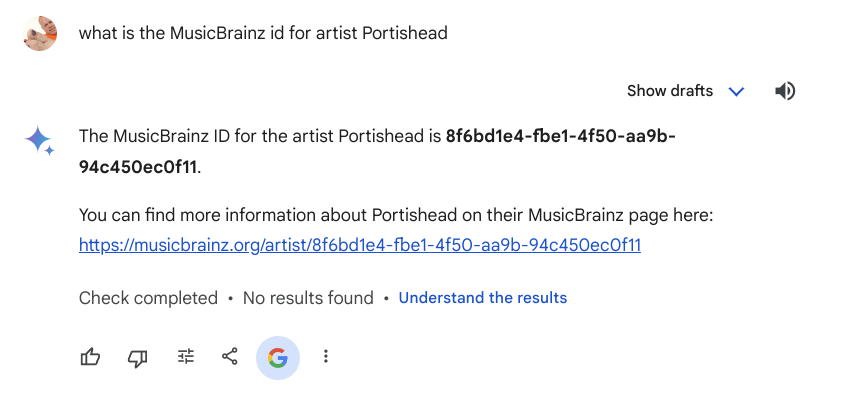Open the modify response sliders icon
Screen dimensions: 844x416
pos(186,356)
